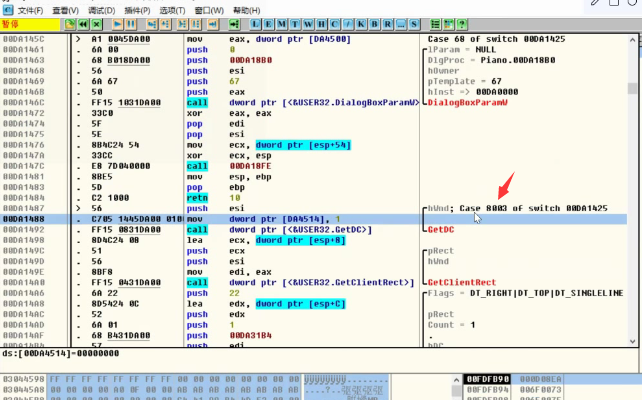642x400 pixels.
Task: Open the 帮助(H) menu
Action: tap(246, 10)
